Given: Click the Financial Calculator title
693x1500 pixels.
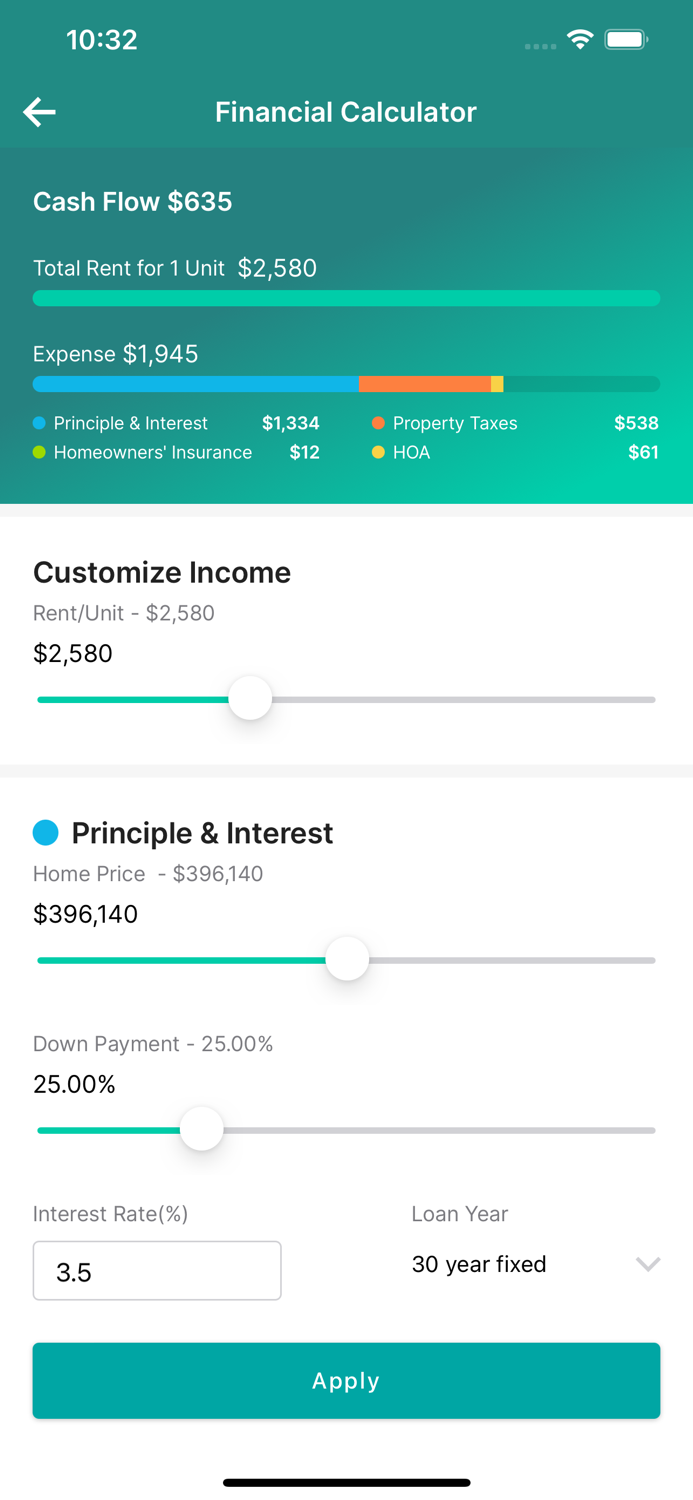Looking at the screenshot, I should (x=345, y=111).
